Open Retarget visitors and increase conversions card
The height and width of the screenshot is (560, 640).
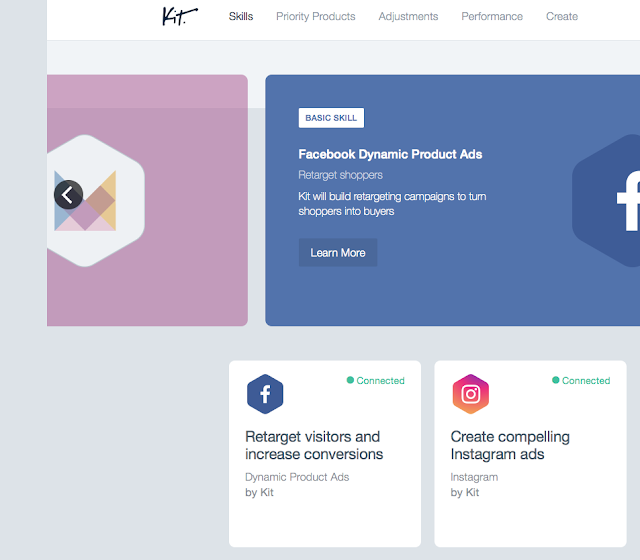(325, 453)
